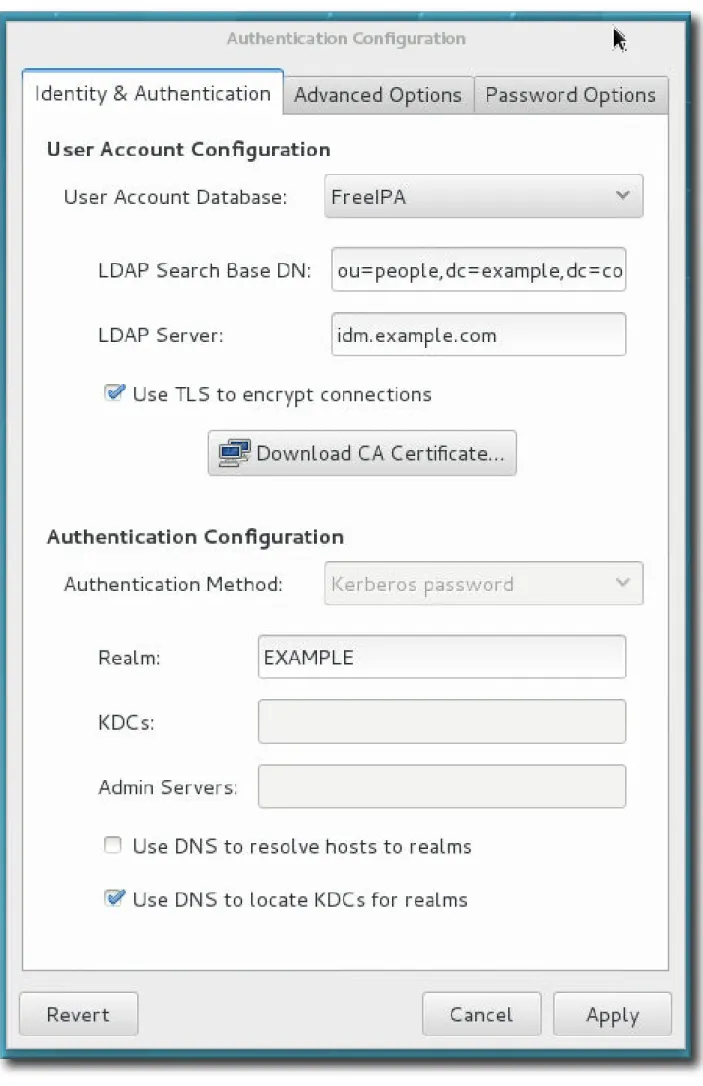The width and height of the screenshot is (703, 1086).
Task: Click the Admin Servers label
Action: point(168,787)
